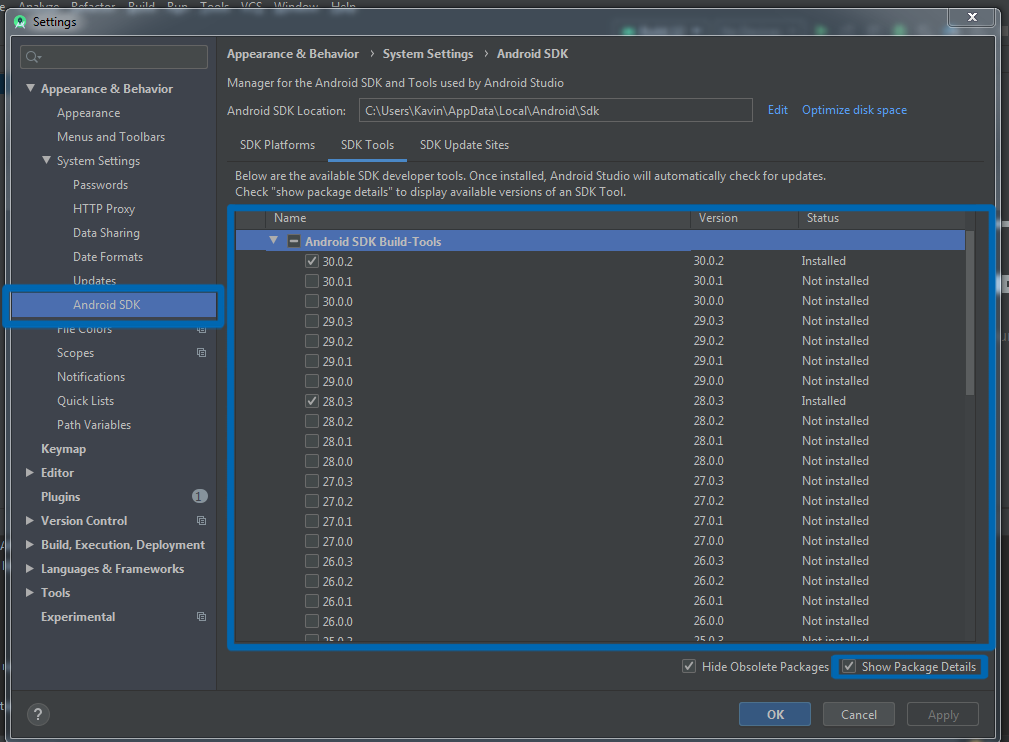Click 'Not installed' status for 29.0.0
The image size is (1009, 742).
tap(835, 381)
